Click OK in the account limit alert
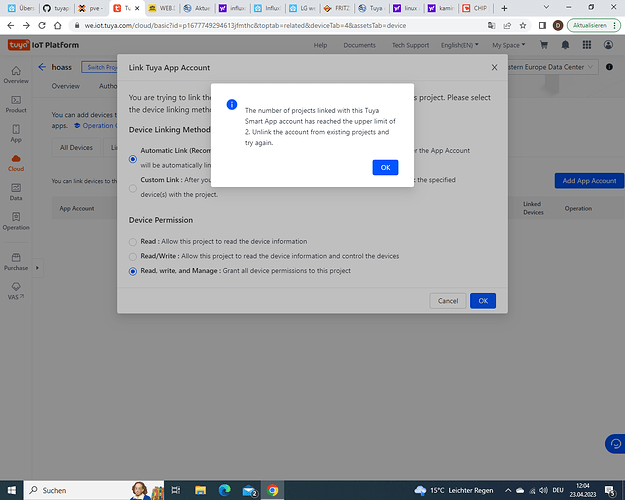 (385, 167)
